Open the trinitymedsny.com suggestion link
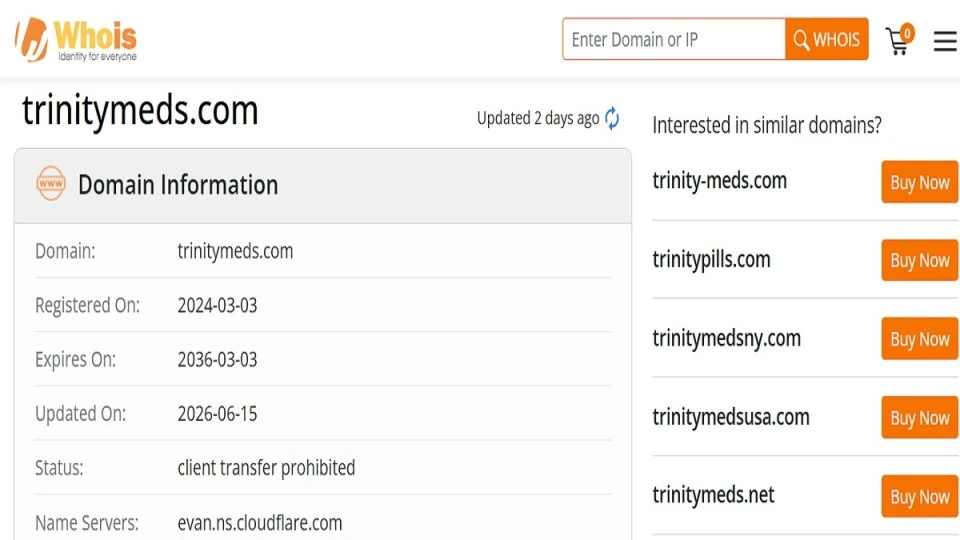The height and width of the screenshot is (540, 960). 727,338
